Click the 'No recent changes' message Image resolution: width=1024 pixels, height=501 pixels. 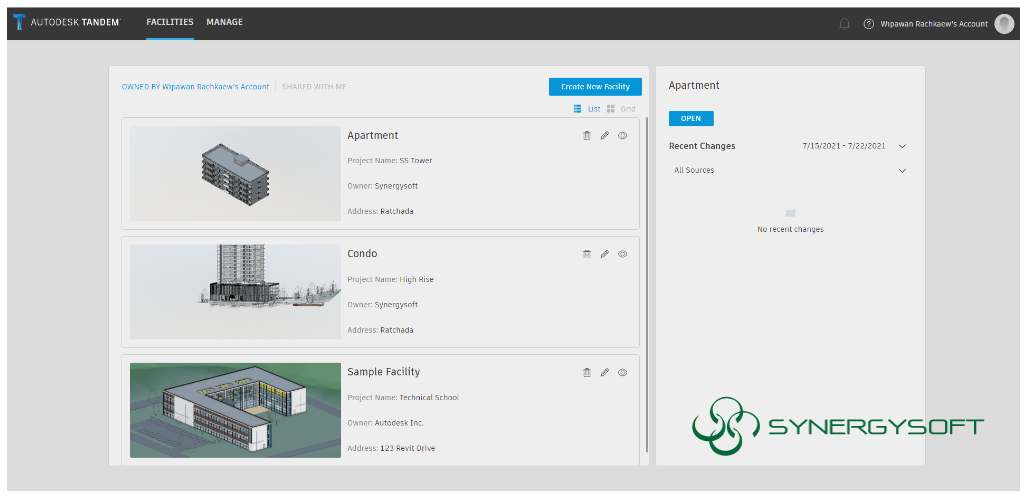pos(790,229)
